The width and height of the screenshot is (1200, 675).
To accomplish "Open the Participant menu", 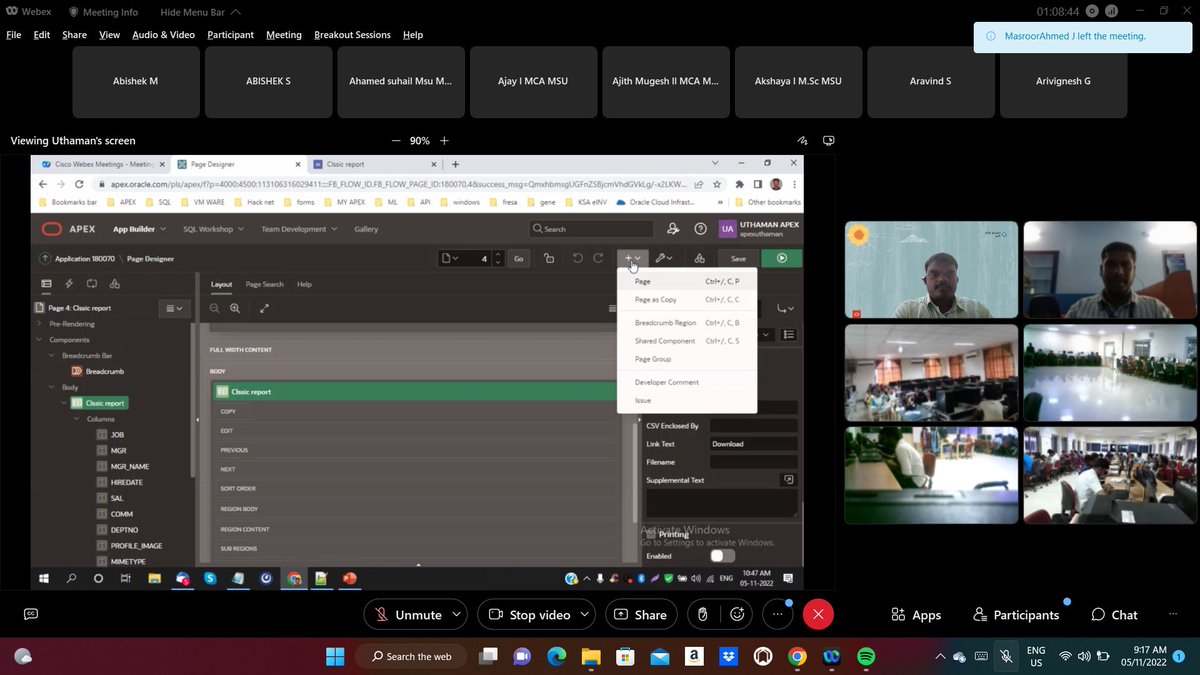I will [230, 34].
